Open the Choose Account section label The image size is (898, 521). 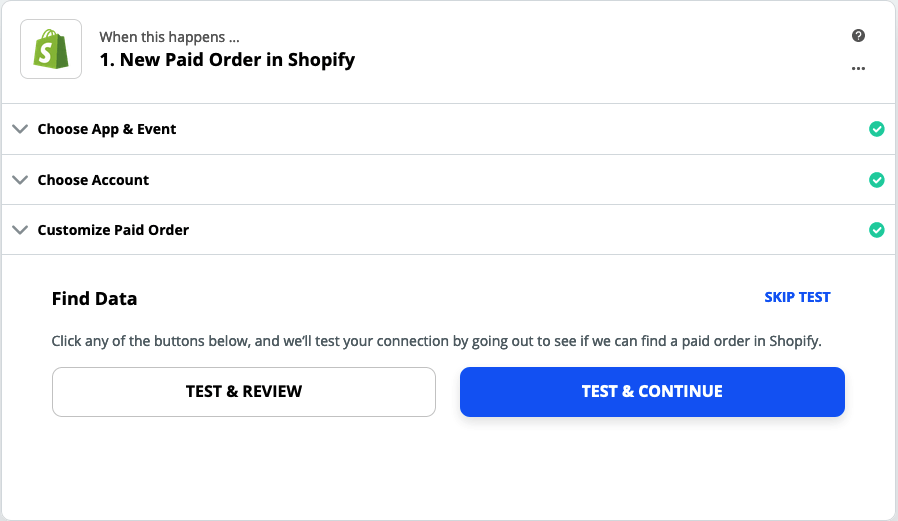pyautogui.click(x=93, y=180)
